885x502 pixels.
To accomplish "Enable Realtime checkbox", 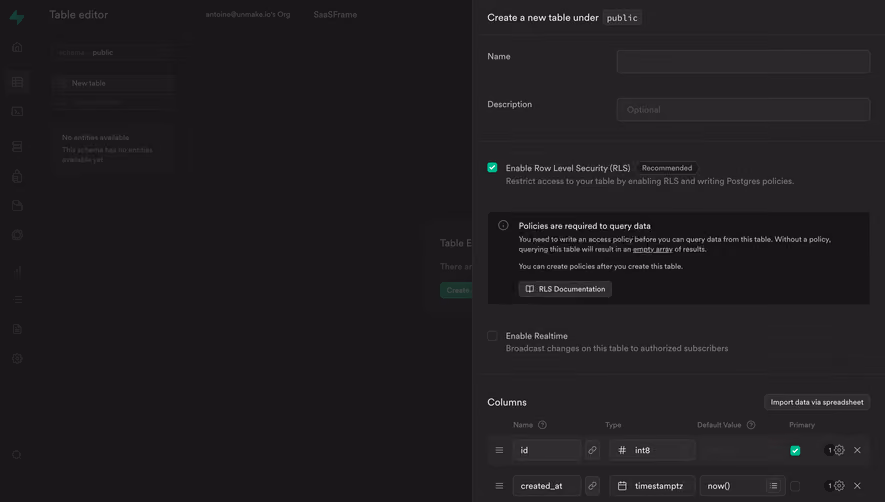I will [x=492, y=336].
